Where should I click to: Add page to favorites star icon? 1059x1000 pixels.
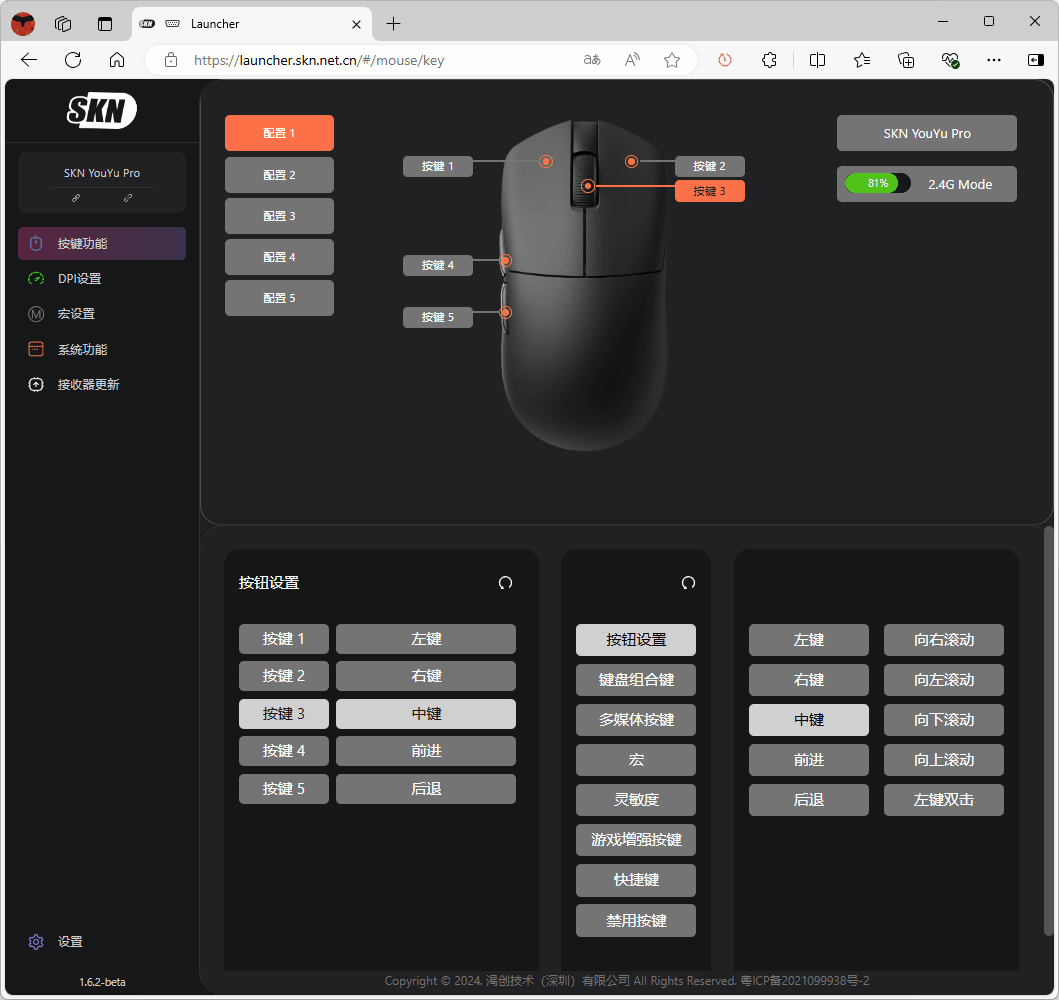click(672, 60)
